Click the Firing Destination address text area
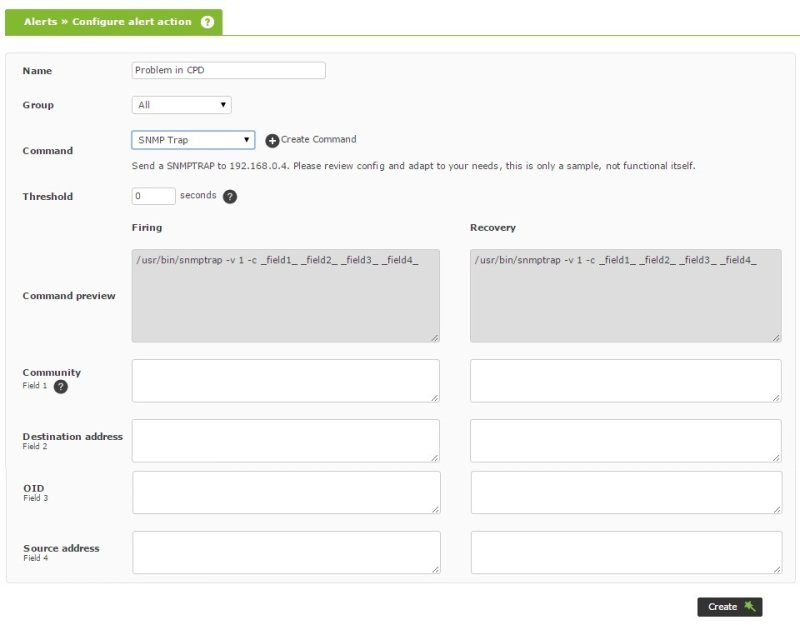Viewport: 800px width, 625px height. point(286,441)
